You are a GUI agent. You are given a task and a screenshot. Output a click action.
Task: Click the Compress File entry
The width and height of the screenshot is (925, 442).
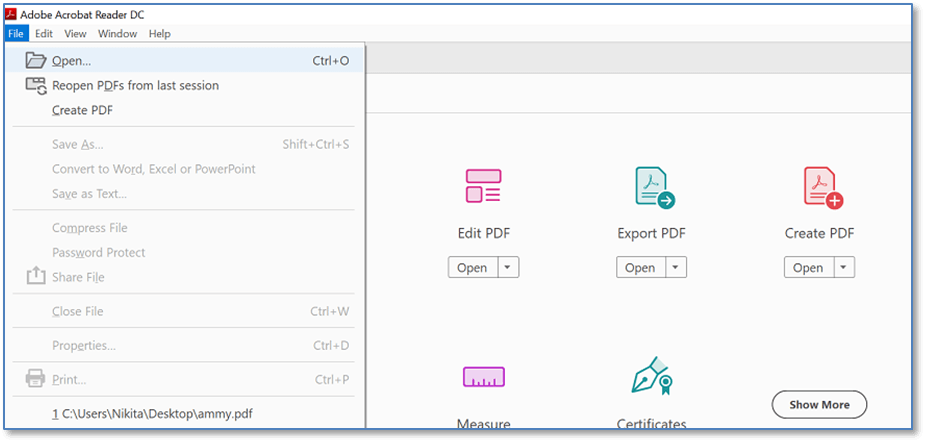[x=184, y=228]
